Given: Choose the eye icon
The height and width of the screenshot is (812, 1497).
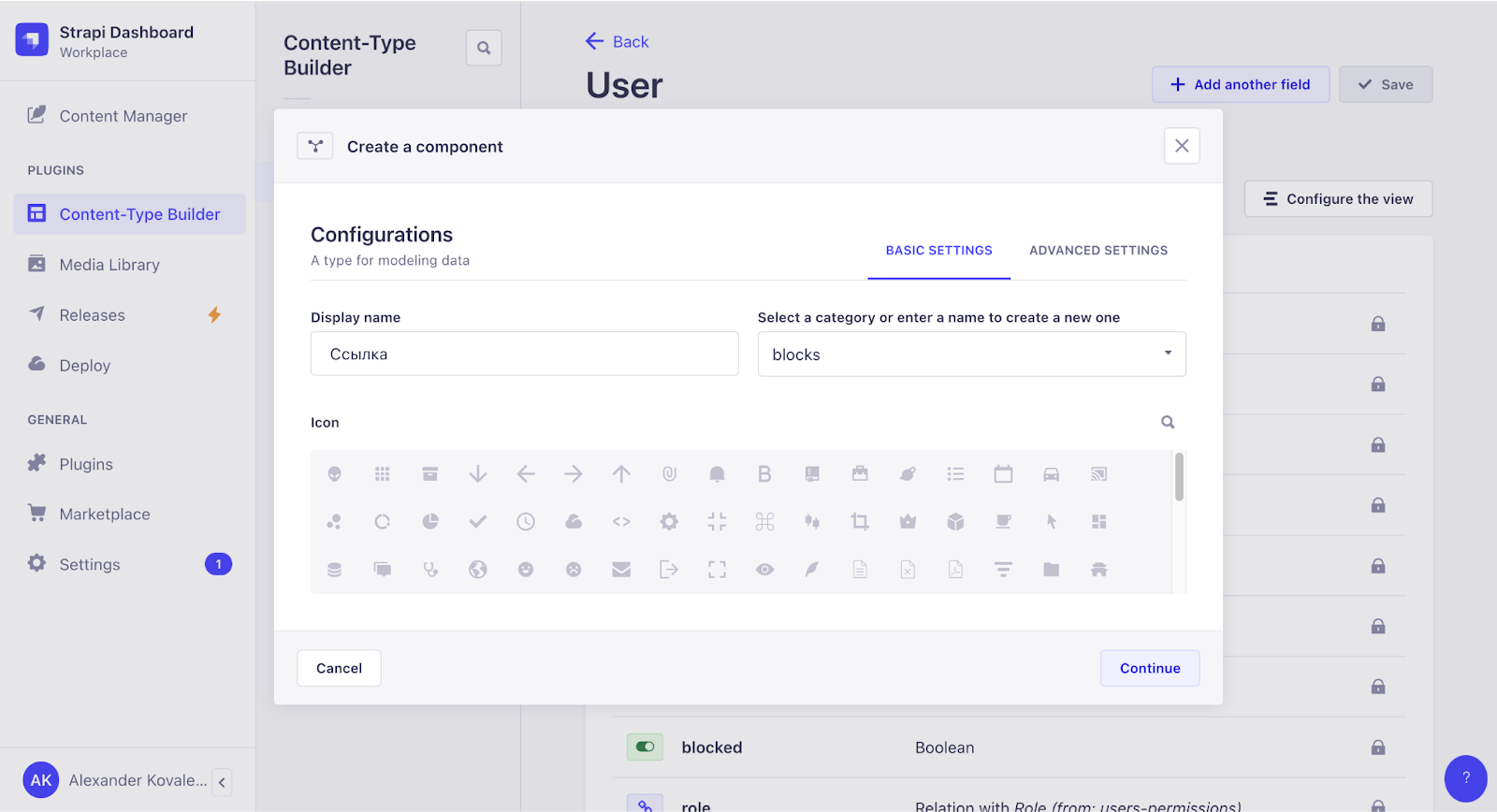Looking at the screenshot, I should 764,570.
